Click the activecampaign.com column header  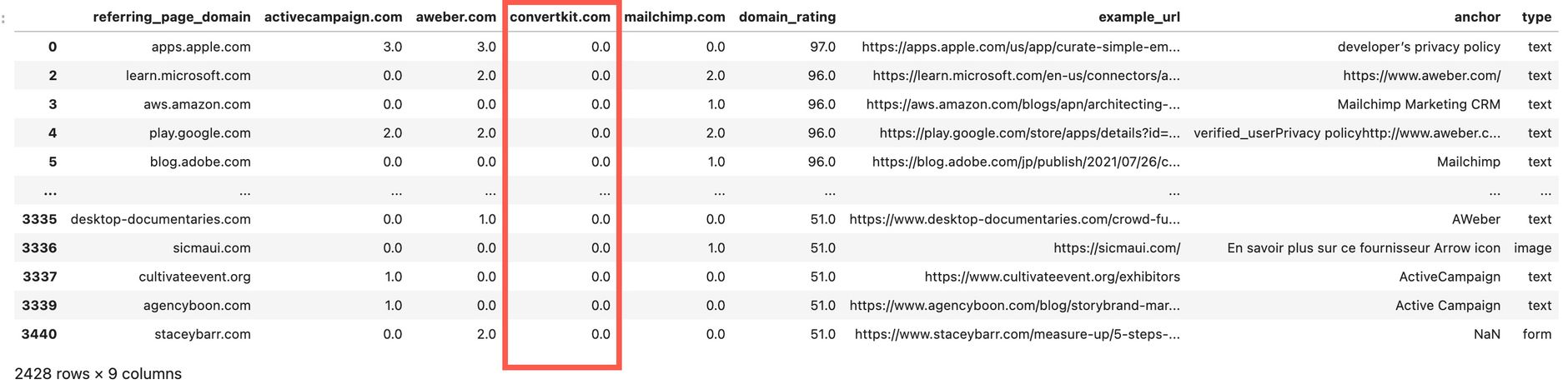tap(333, 17)
